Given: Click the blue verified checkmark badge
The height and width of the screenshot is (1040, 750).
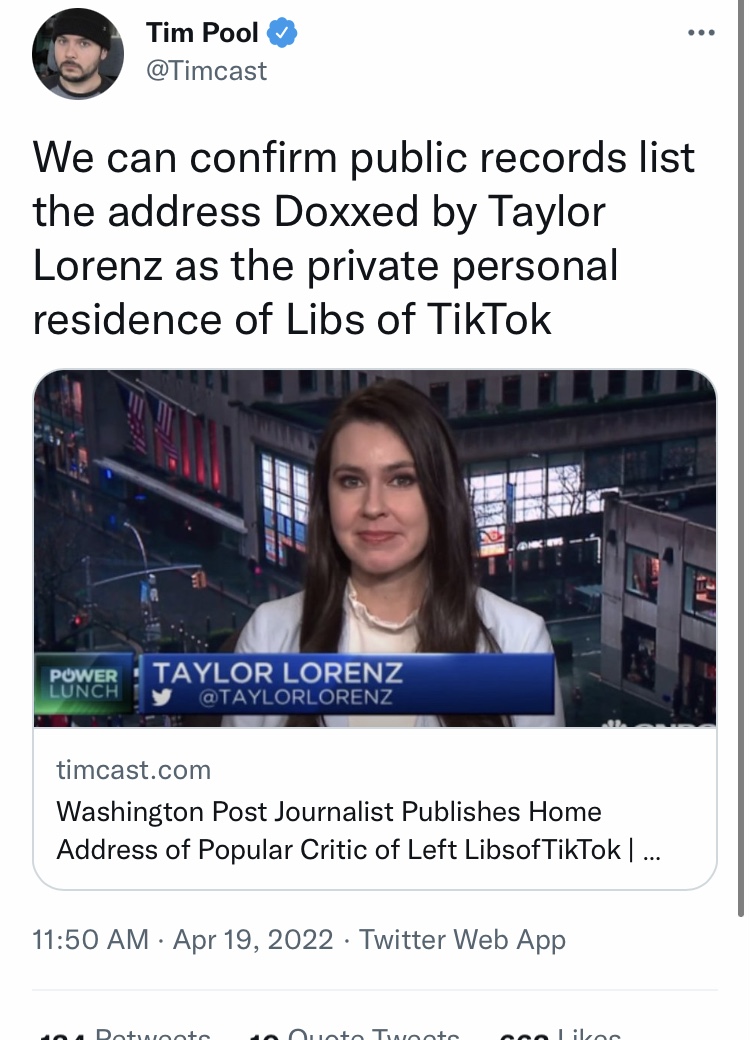Looking at the screenshot, I should click(x=282, y=32).
